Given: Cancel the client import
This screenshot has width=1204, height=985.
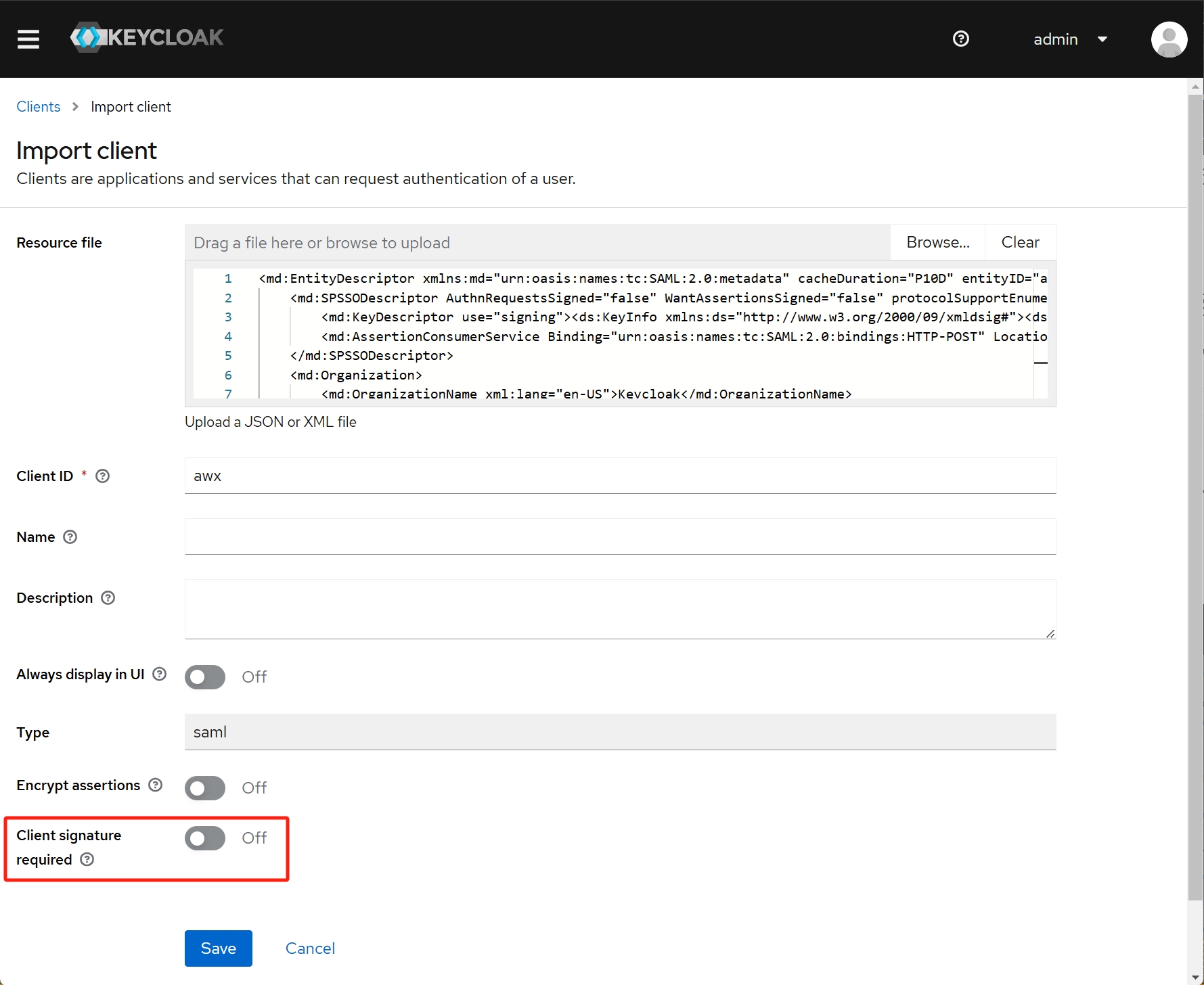Looking at the screenshot, I should tap(310, 948).
